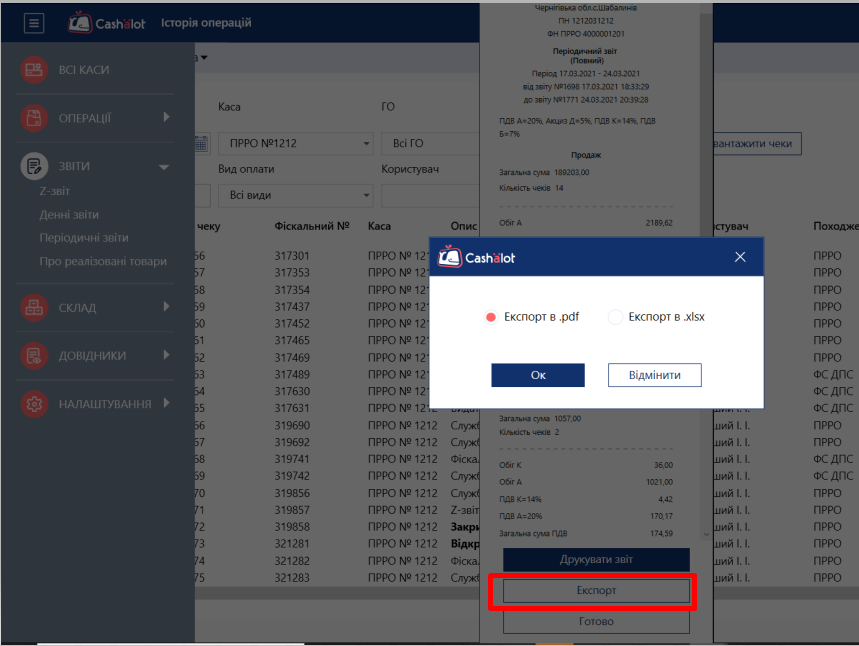This screenshot has height=646, width=859.
Task: Click the Користувач input field
Action: point(431,196)
